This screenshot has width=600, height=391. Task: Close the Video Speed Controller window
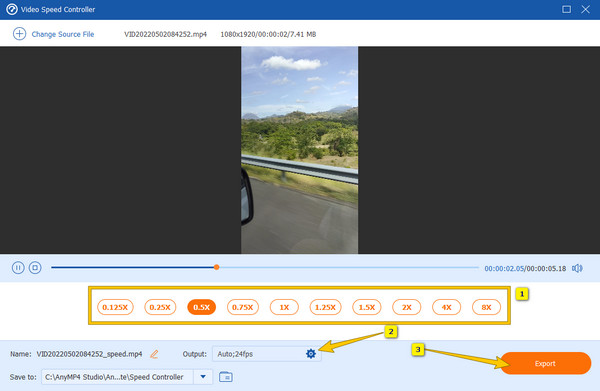[x=585, y=9]
